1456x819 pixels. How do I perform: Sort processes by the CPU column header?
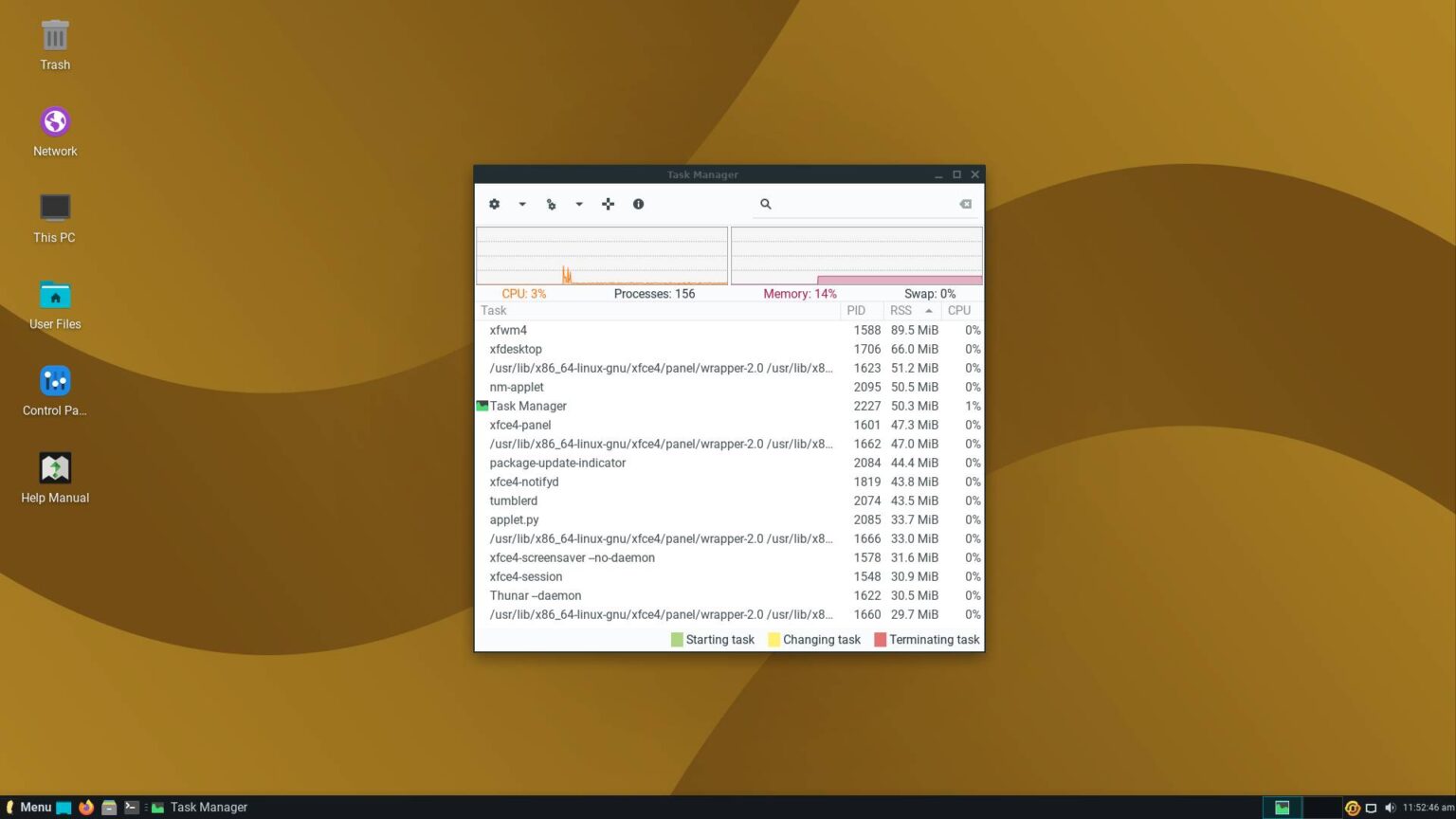(958, 310)
